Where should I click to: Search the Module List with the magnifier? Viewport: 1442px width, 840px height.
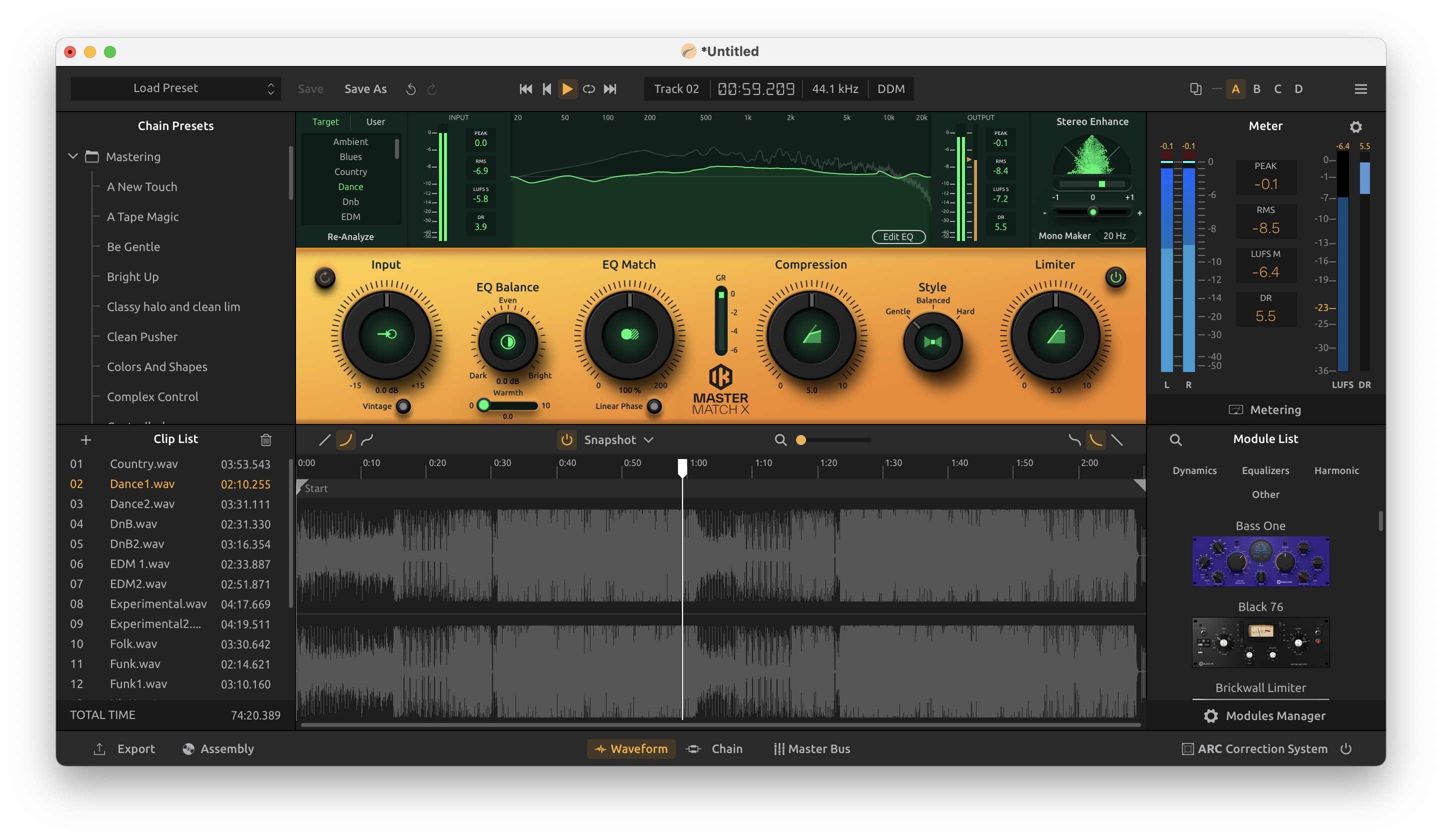point(1175,439)
